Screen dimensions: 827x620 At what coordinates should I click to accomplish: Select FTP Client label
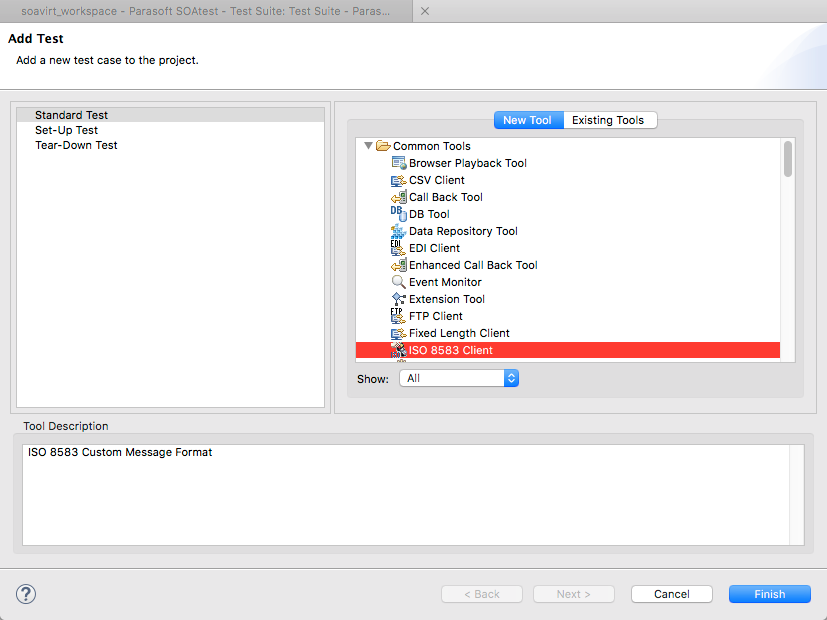coord(436,316)
